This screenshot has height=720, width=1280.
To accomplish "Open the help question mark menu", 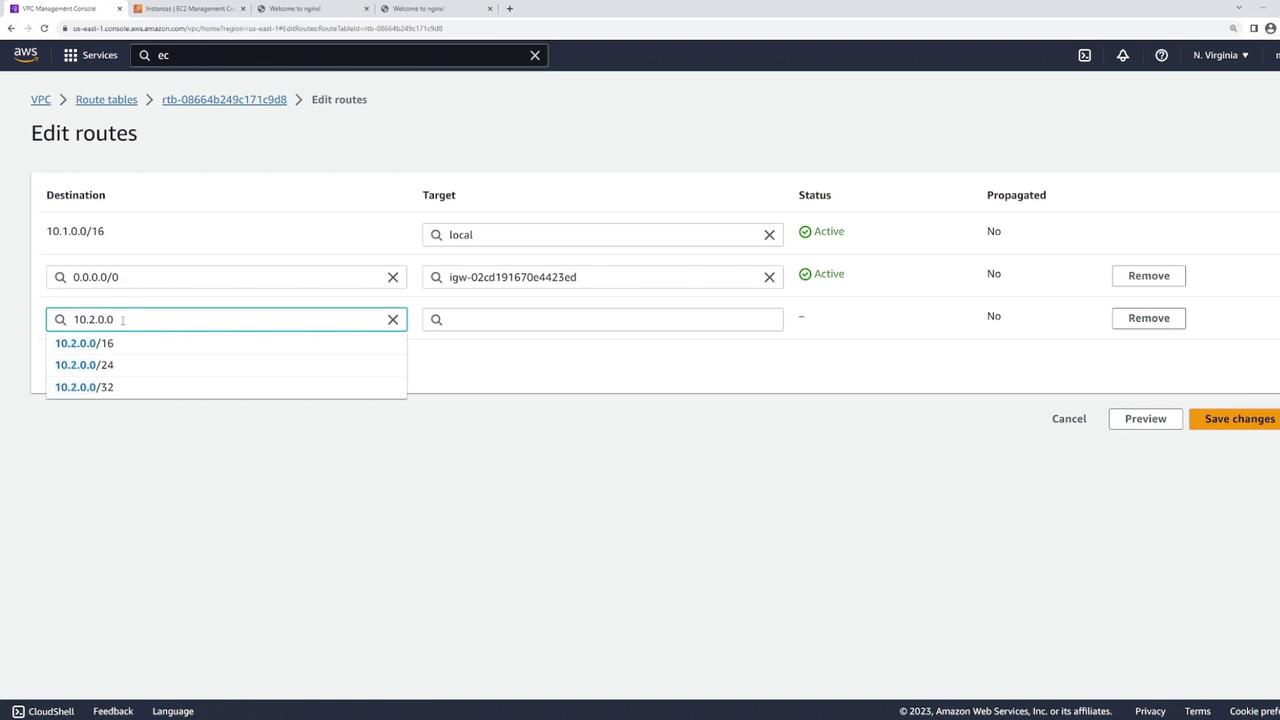I will coord(1161,55).
